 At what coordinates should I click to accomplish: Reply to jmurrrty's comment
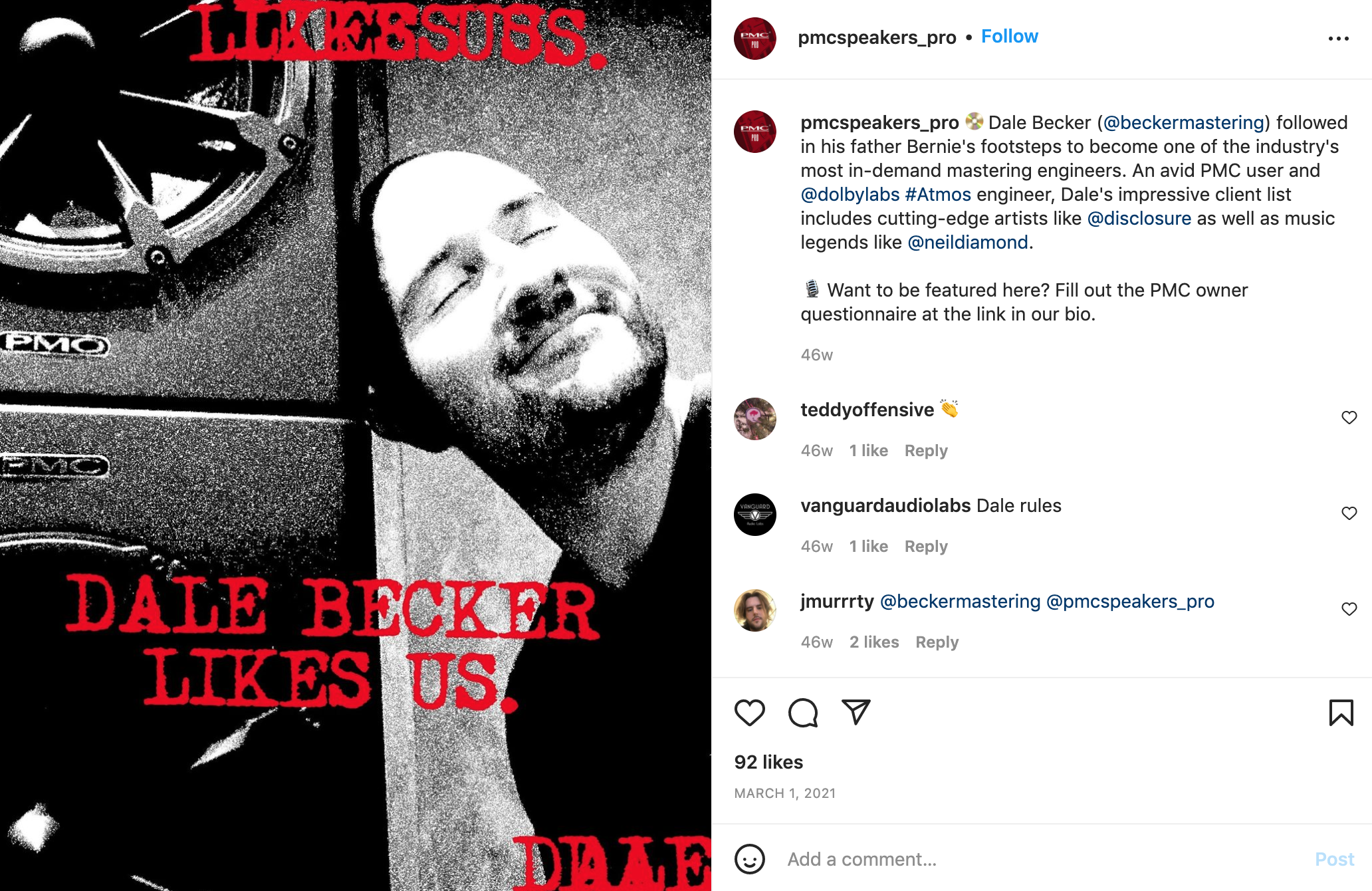(x=937, y=642)
